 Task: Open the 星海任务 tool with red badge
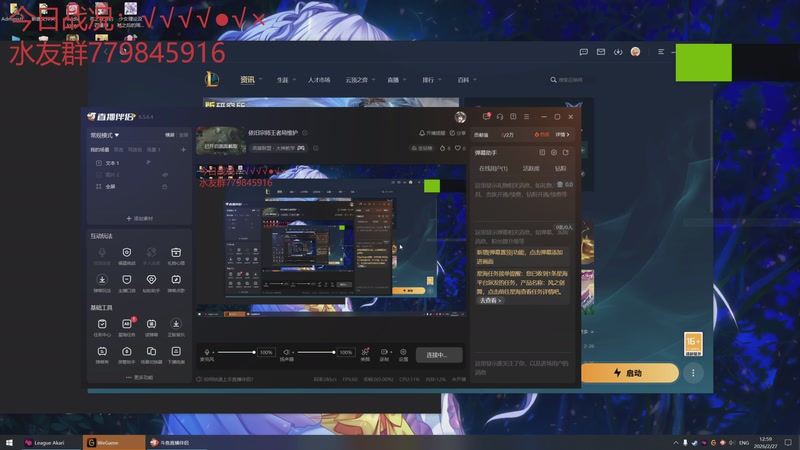tap(127, 324)
